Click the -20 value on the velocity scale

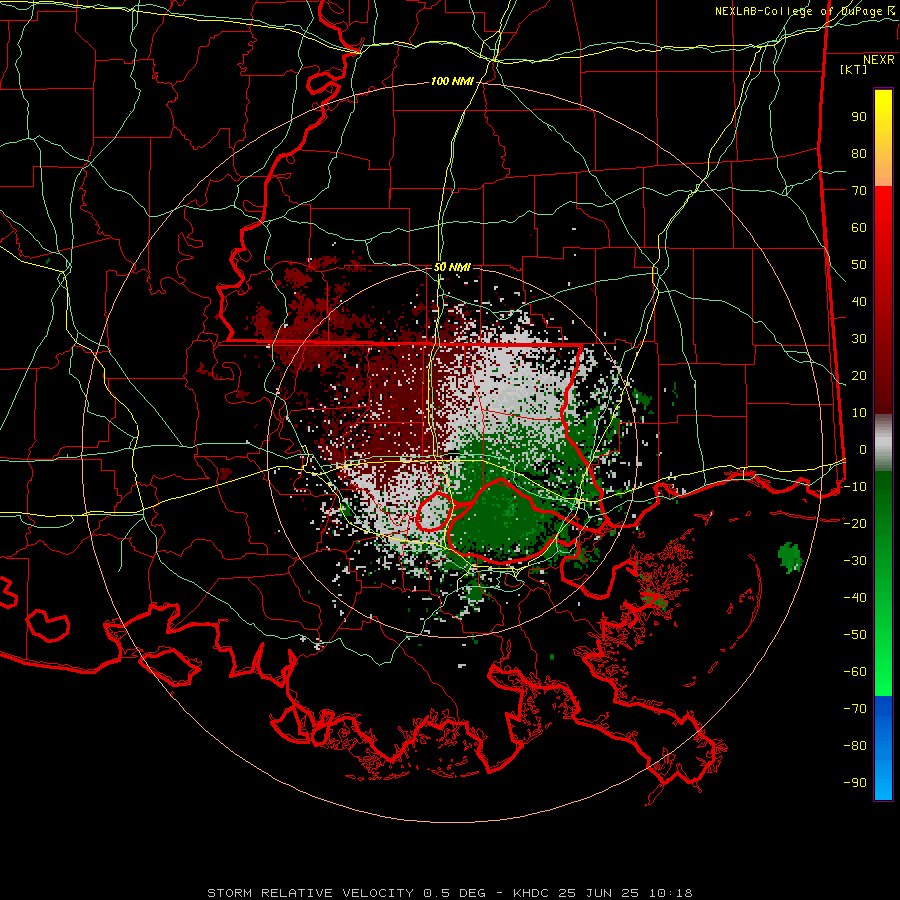click(x=855, y=524)
